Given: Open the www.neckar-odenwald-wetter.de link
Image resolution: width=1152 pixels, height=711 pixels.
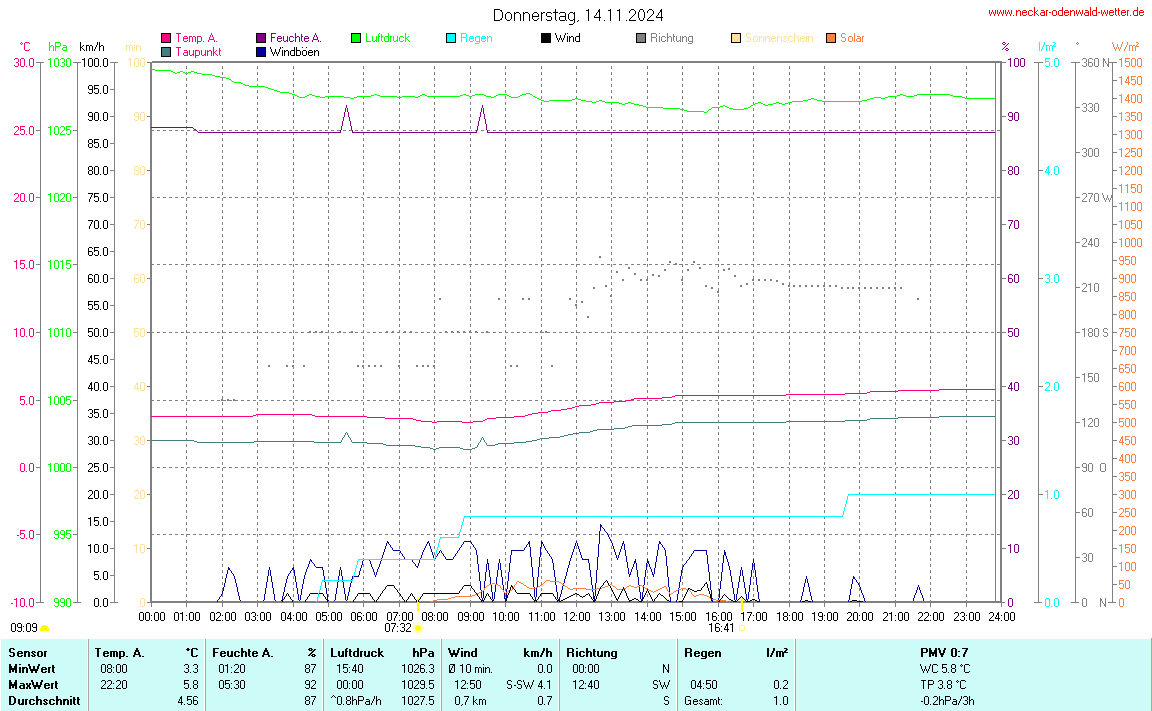Looking at the screenshot, I should click(x=1065, y=12).
